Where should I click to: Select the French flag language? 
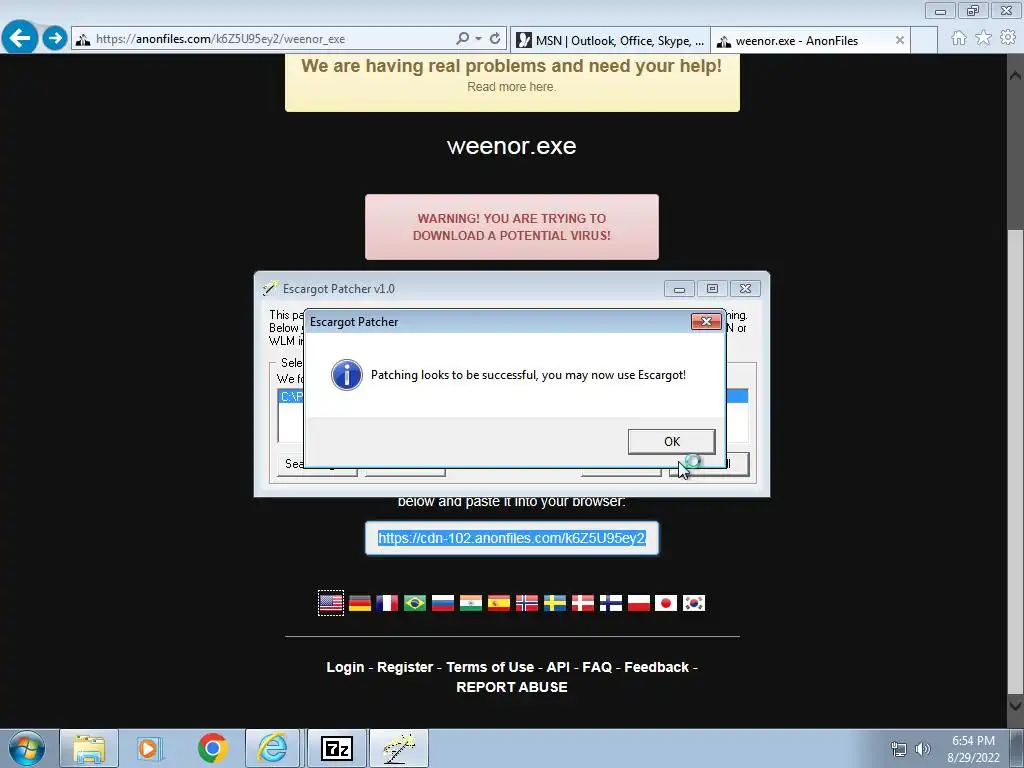click(x=387, y=603)
